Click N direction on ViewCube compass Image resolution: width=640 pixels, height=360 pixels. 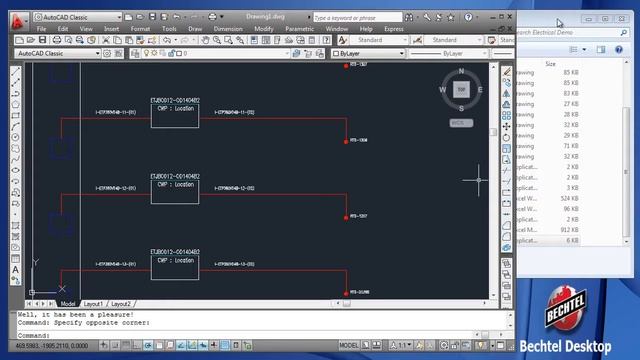pyautogui.click(x=461, y=71)
